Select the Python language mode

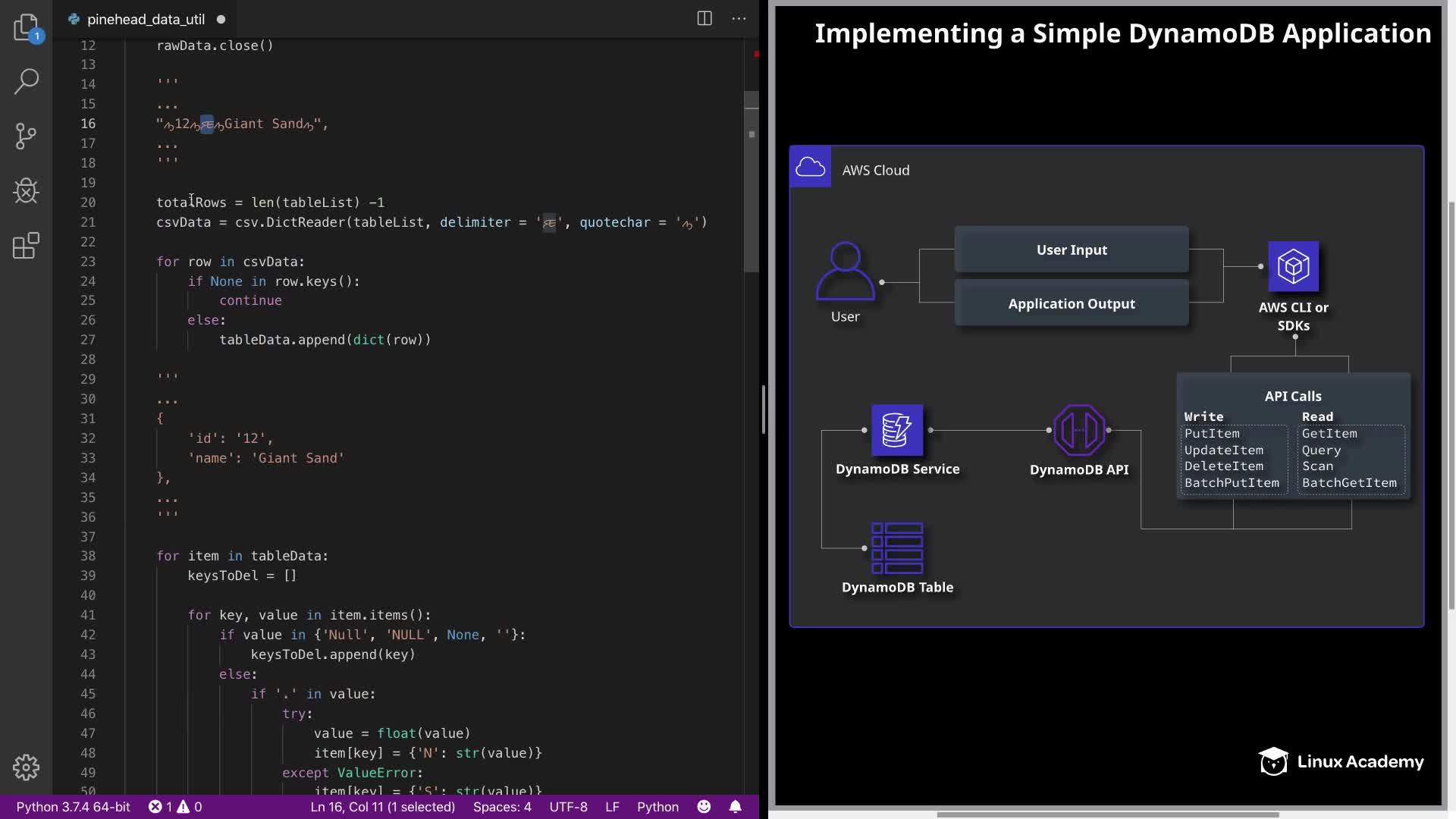[x=657, y=807]
